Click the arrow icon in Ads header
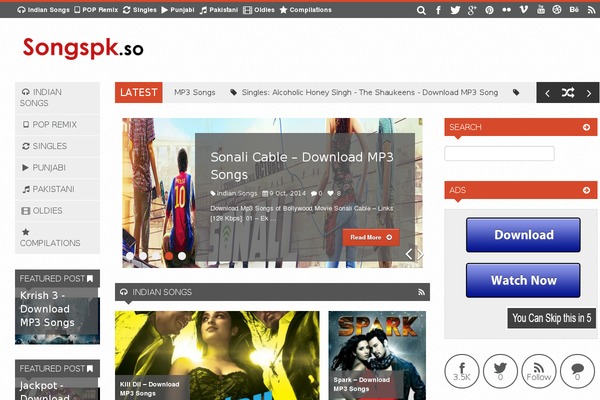Viewport: 600px width, 400px height. pyautogui.click(x=586, y=190)
